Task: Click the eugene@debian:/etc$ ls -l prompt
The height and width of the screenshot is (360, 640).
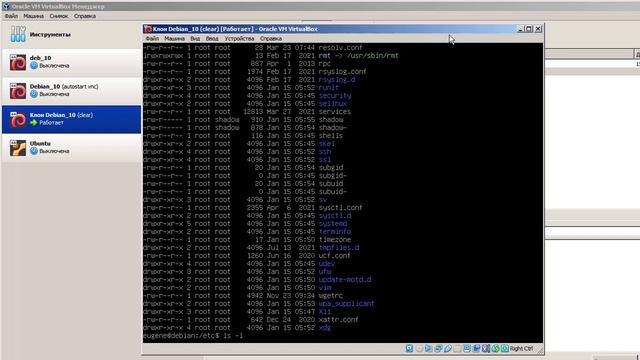Action: pyautogui.click(x=193, y=336)
